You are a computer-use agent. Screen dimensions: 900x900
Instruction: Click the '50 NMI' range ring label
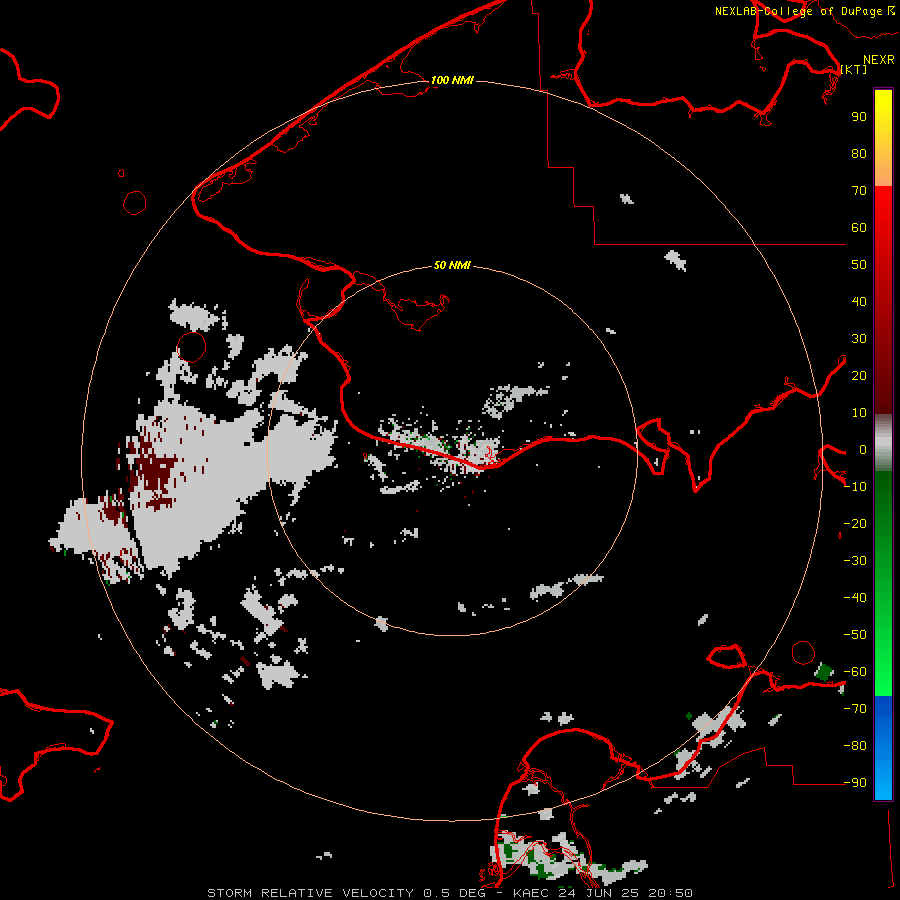(452, 265)
